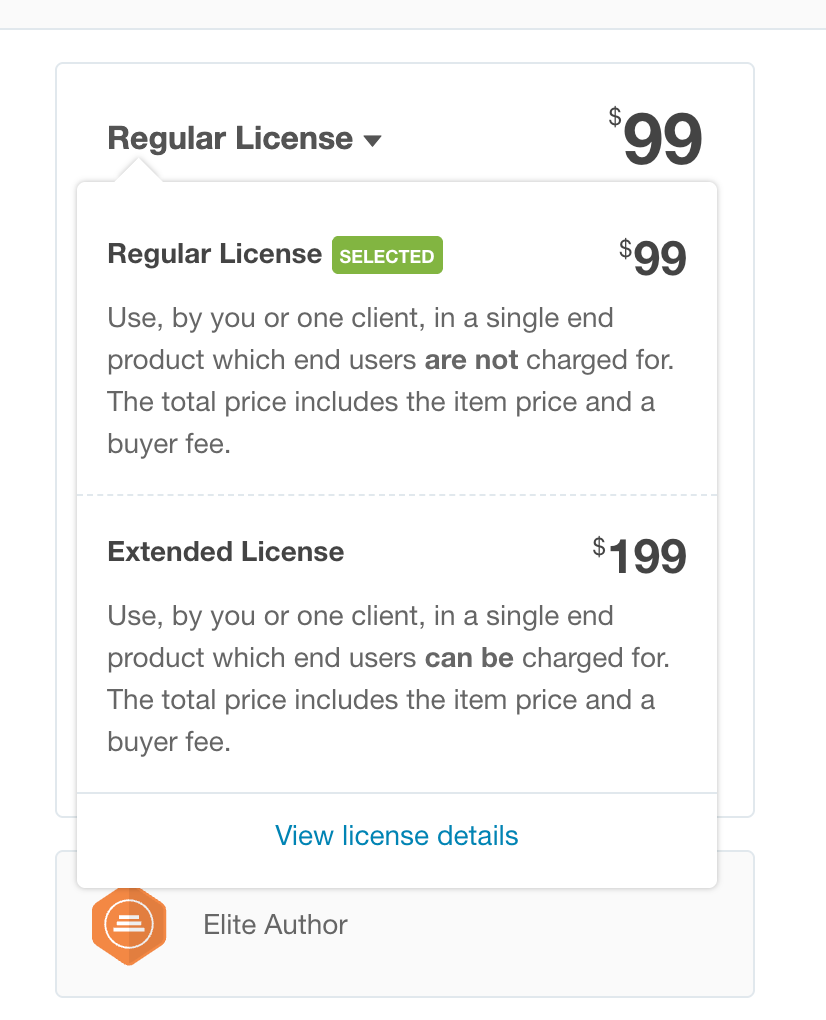
Task: Click the Regular License description paragraph
Action: 390,381
